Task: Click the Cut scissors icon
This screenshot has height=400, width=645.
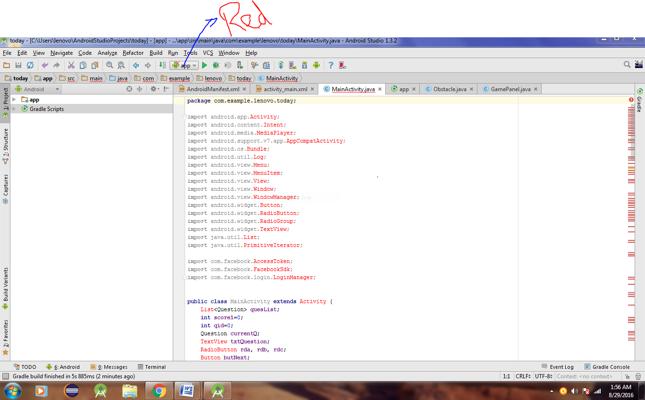Action: coord(71,65)
